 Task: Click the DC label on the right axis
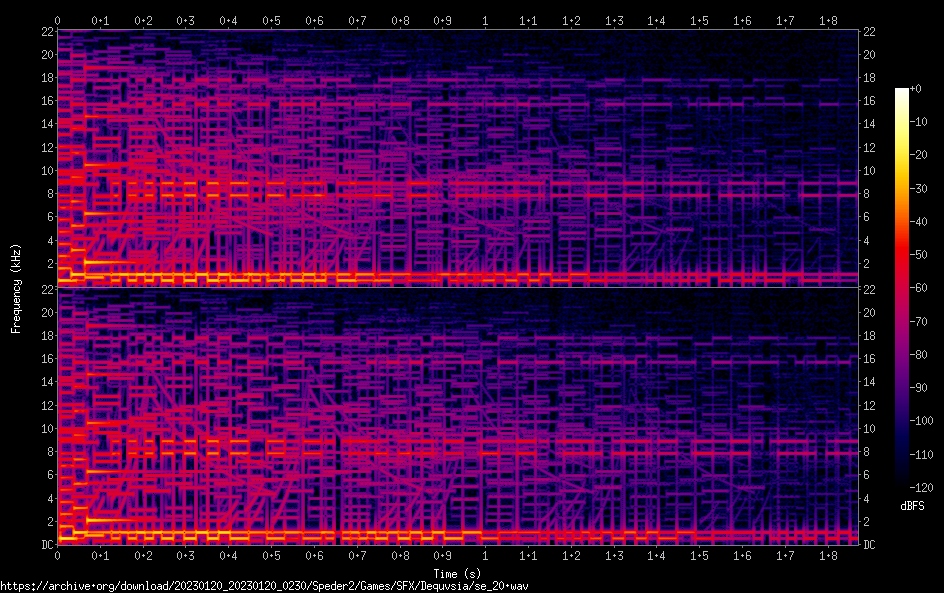pyautogui.click(x=870, y=545)
